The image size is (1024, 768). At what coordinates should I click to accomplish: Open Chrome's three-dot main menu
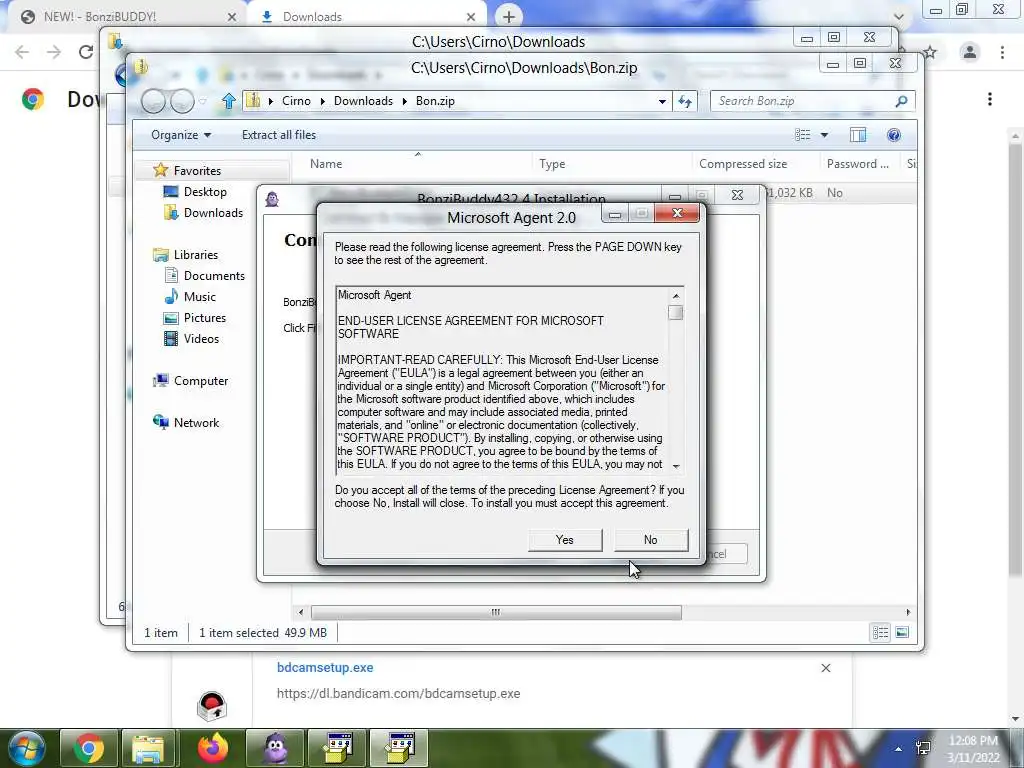point(1002,52)
